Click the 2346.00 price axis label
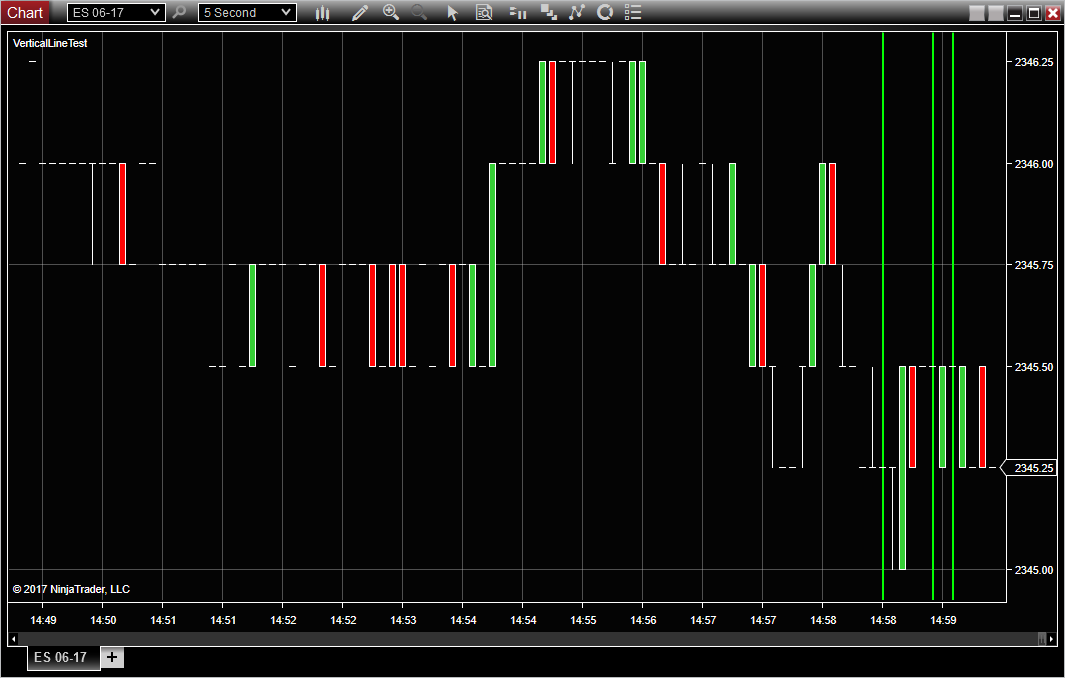1065x678 pixels. (1034, 164)
